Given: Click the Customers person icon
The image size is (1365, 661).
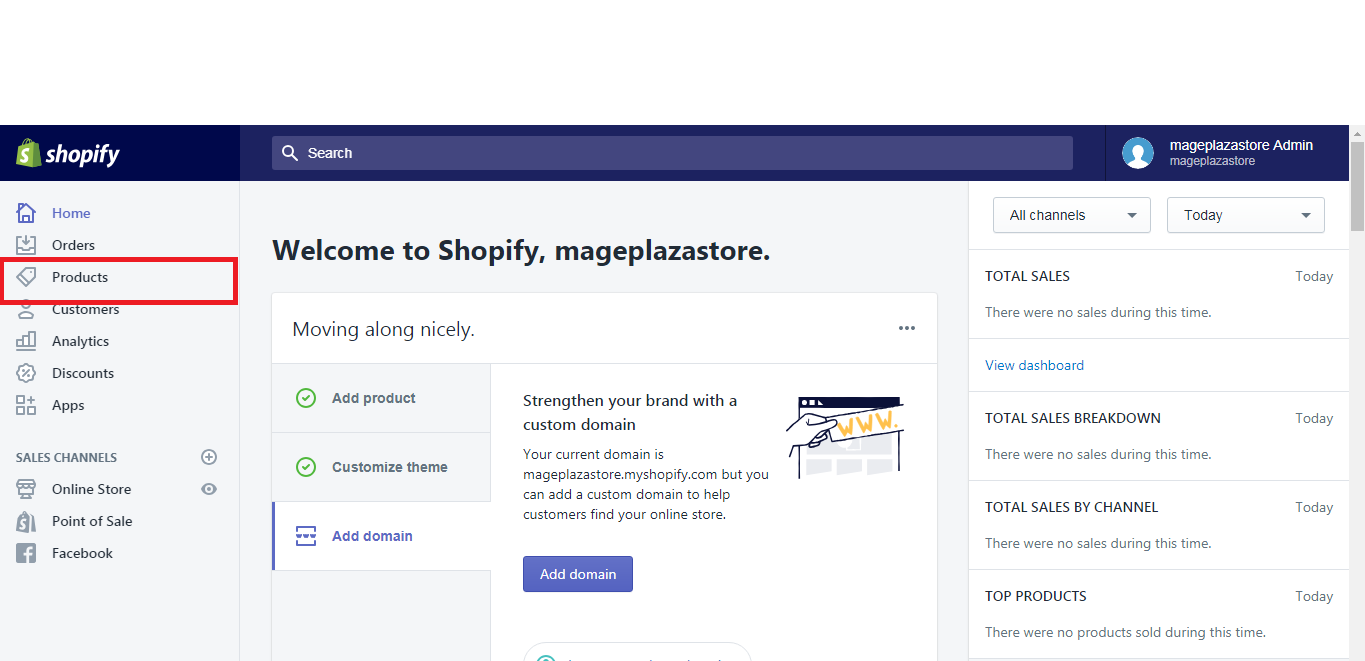Looking at the screenshot, I should 26,309.
